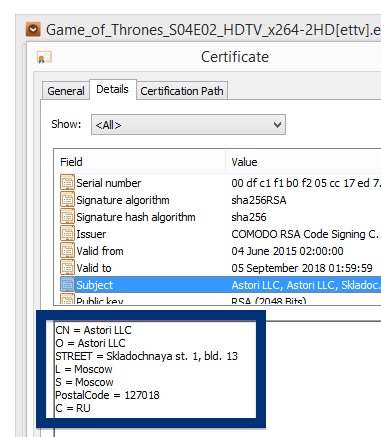Click the 04 June 2015 02:00:00 value
This screenshot has width=381, height=437.
click(287, 251)
